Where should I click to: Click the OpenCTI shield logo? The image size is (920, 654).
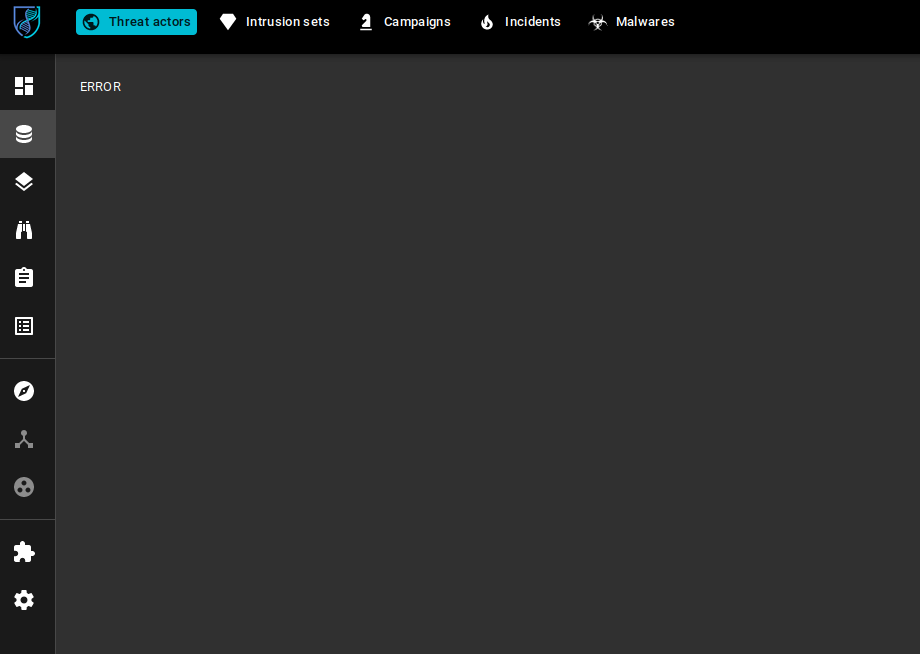coord(27,22)
